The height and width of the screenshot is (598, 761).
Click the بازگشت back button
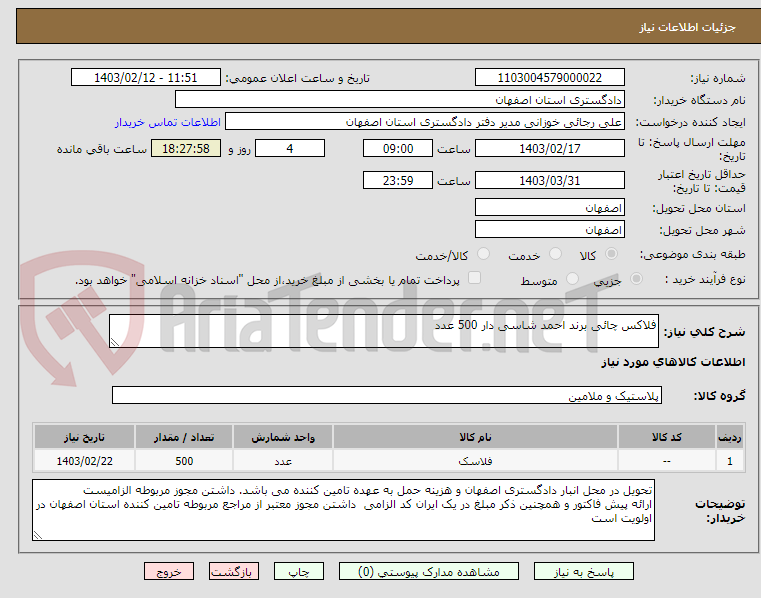pyautogui.click(x=233, y=571)
